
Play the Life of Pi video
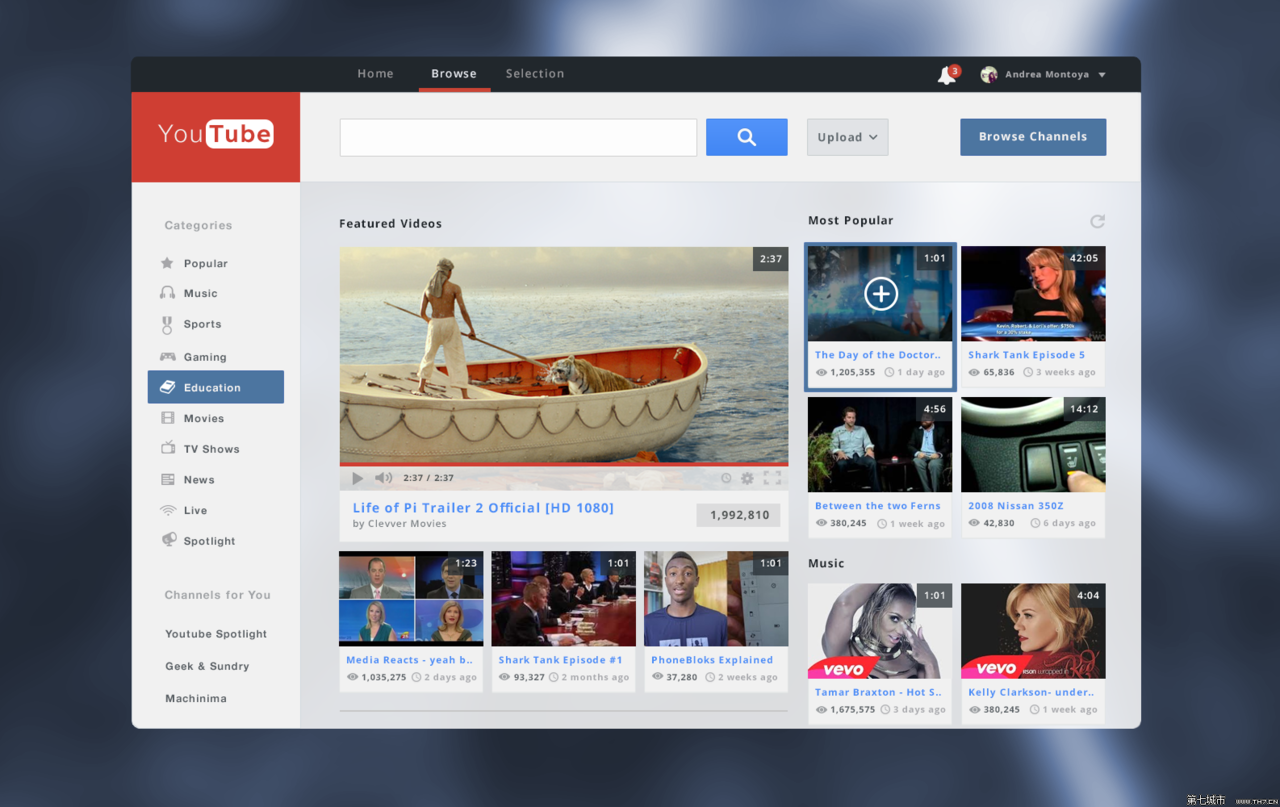(357, 478)
